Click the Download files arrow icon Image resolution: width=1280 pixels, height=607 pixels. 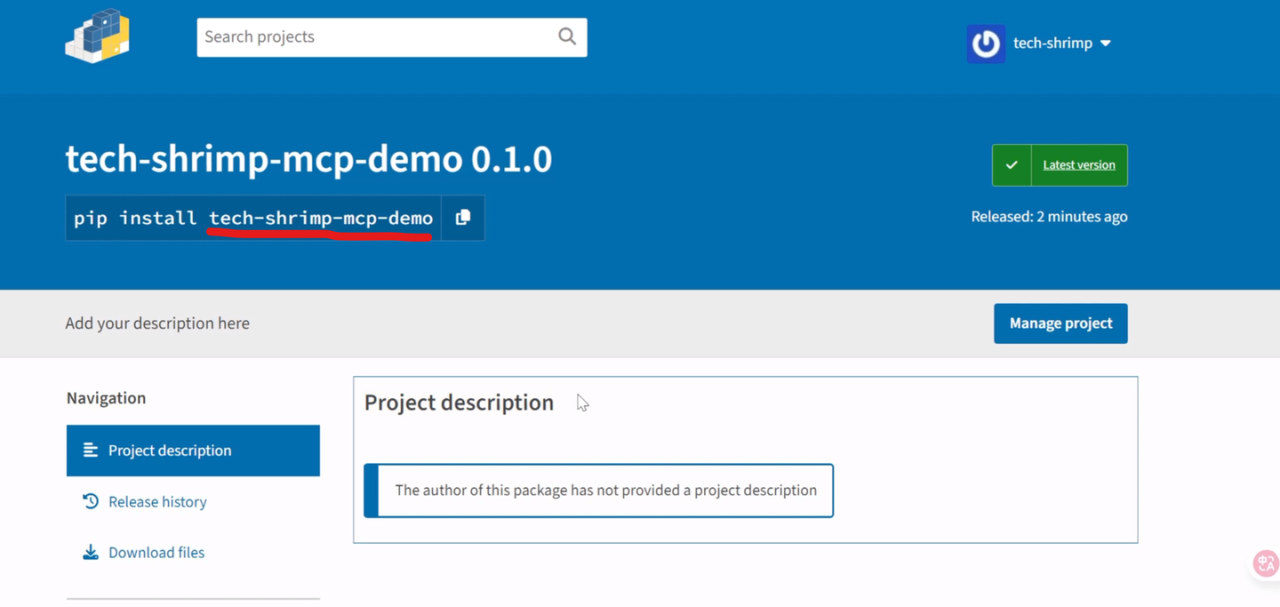90,552
